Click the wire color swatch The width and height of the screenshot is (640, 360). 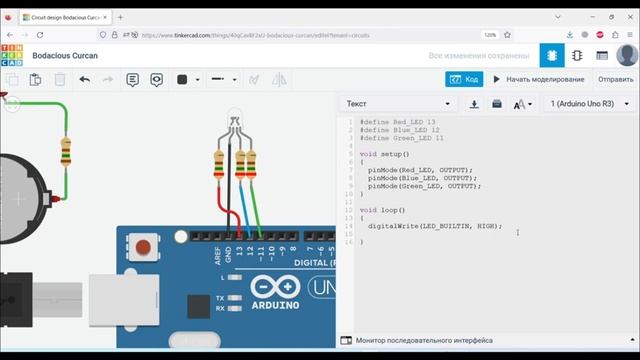pos(182,79)
